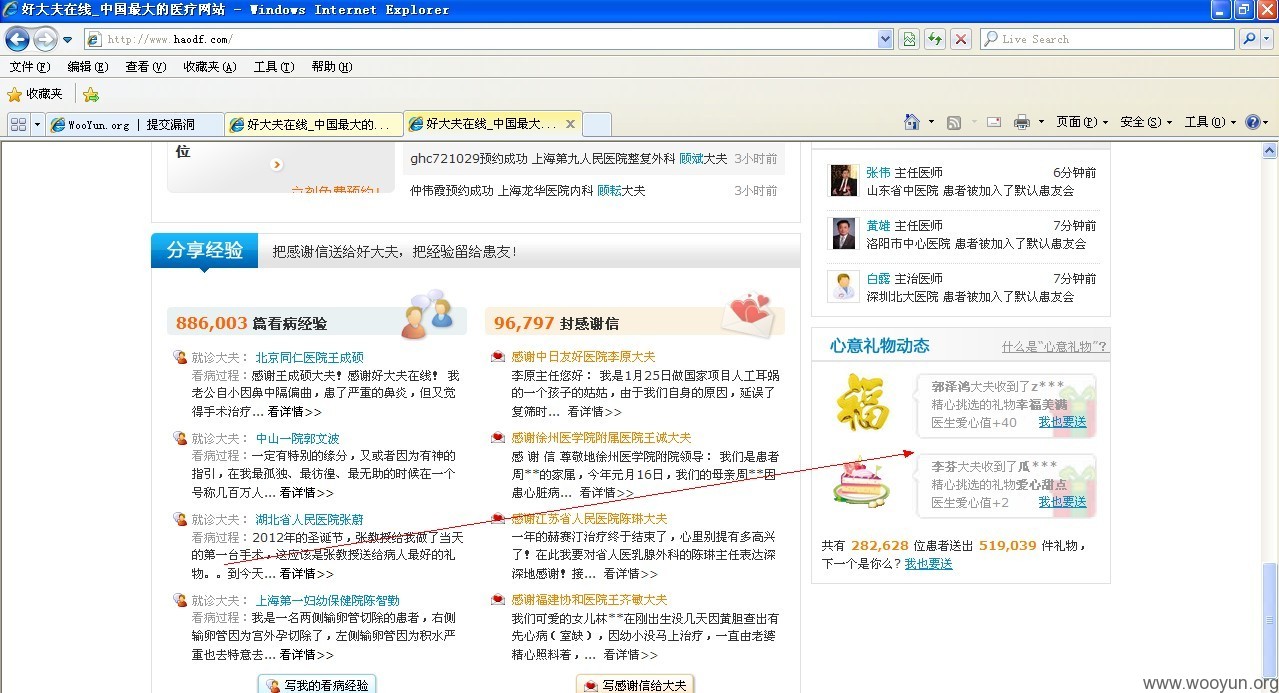Switch to the second 好大夫在线 tab
The image size is (1279, 693).
pos(313,125)
